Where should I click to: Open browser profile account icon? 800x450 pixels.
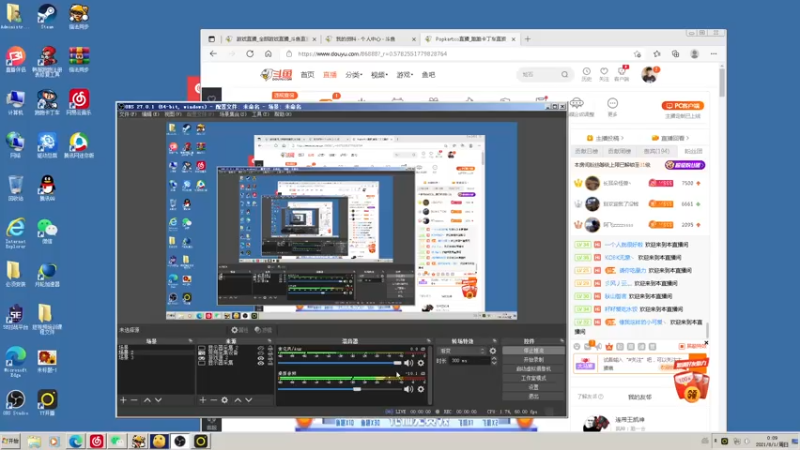point(694,54)
